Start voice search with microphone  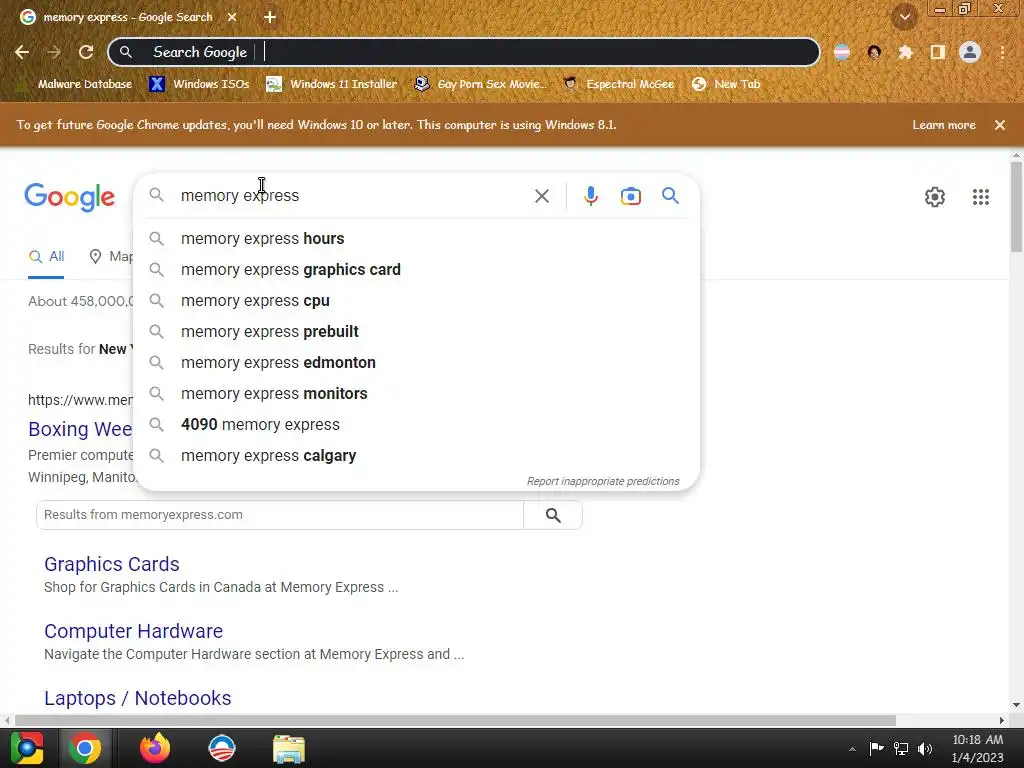coord(590,196)
